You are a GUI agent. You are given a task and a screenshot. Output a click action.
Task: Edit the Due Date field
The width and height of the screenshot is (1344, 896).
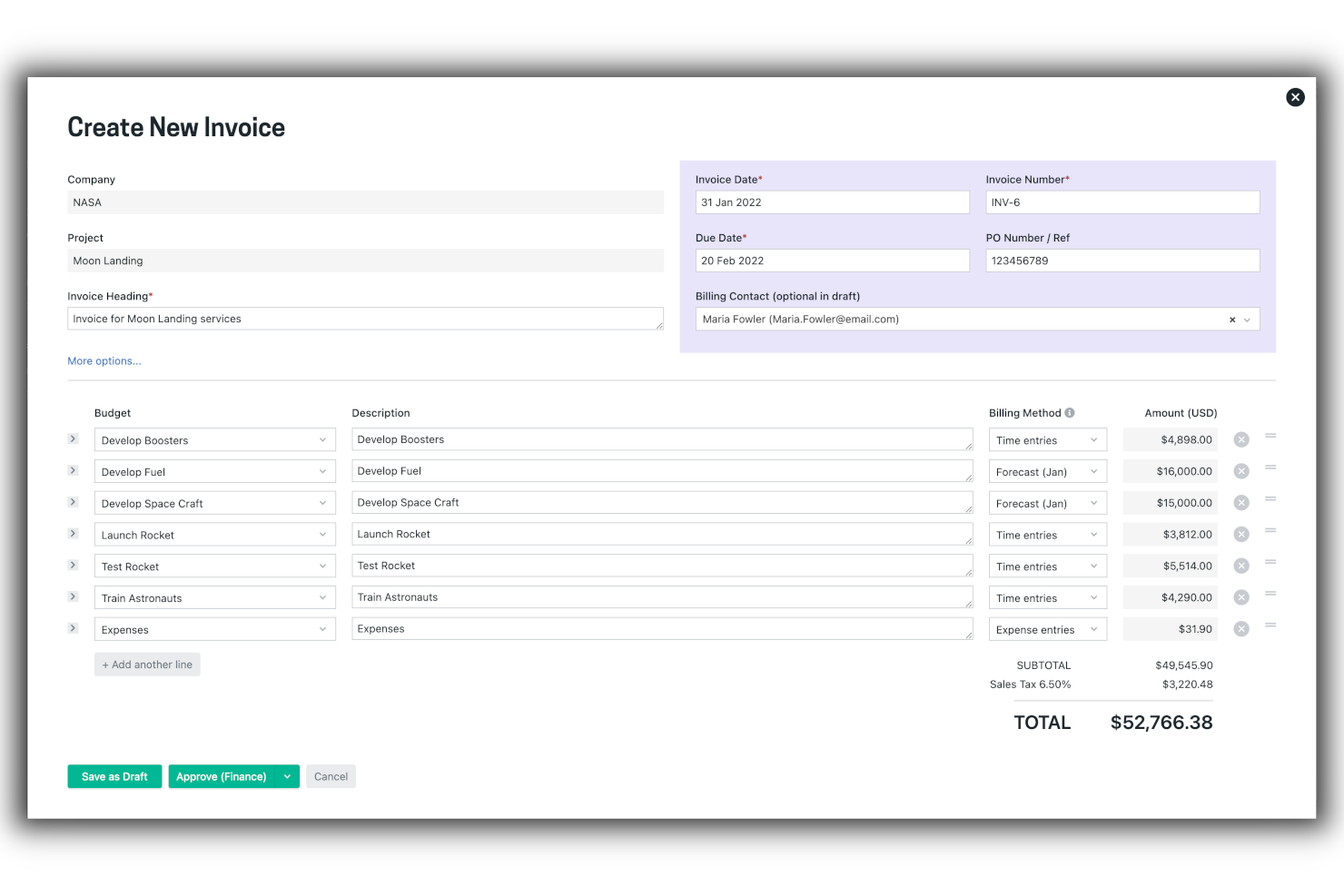[x=833, y=261]
